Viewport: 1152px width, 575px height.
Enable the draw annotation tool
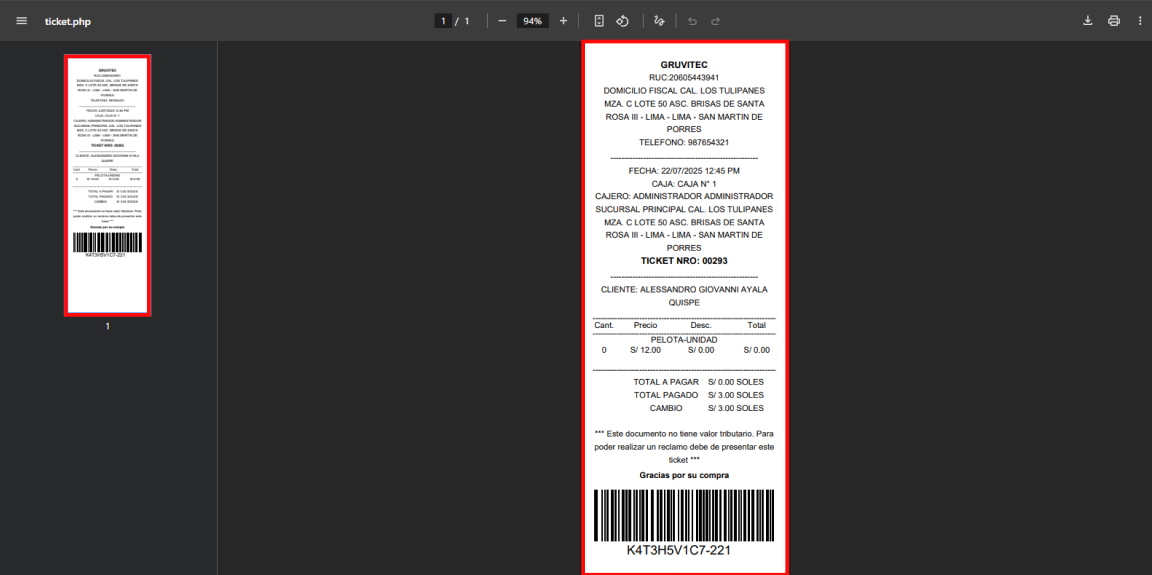[659, 21]
